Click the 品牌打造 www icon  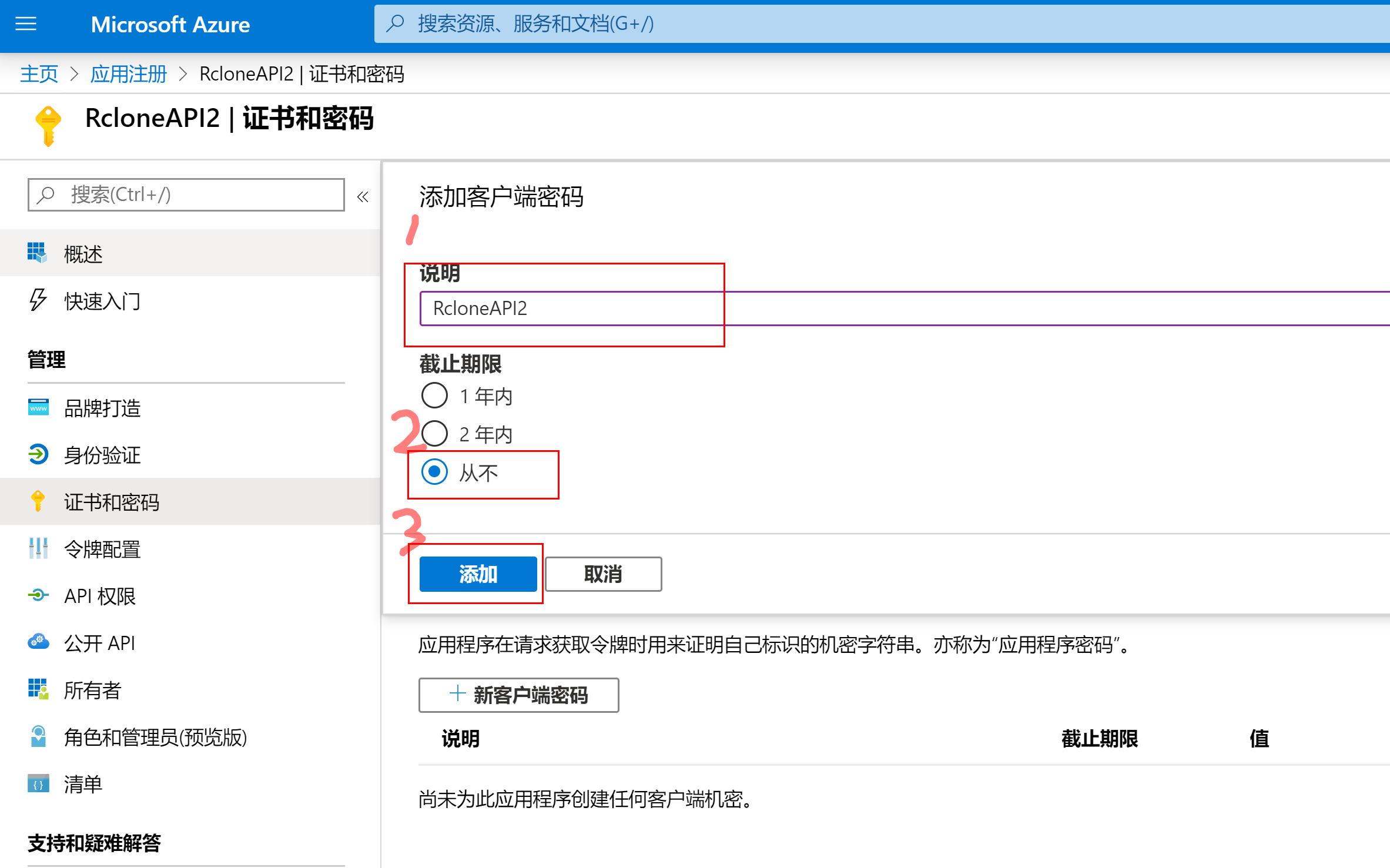point(38,407)
